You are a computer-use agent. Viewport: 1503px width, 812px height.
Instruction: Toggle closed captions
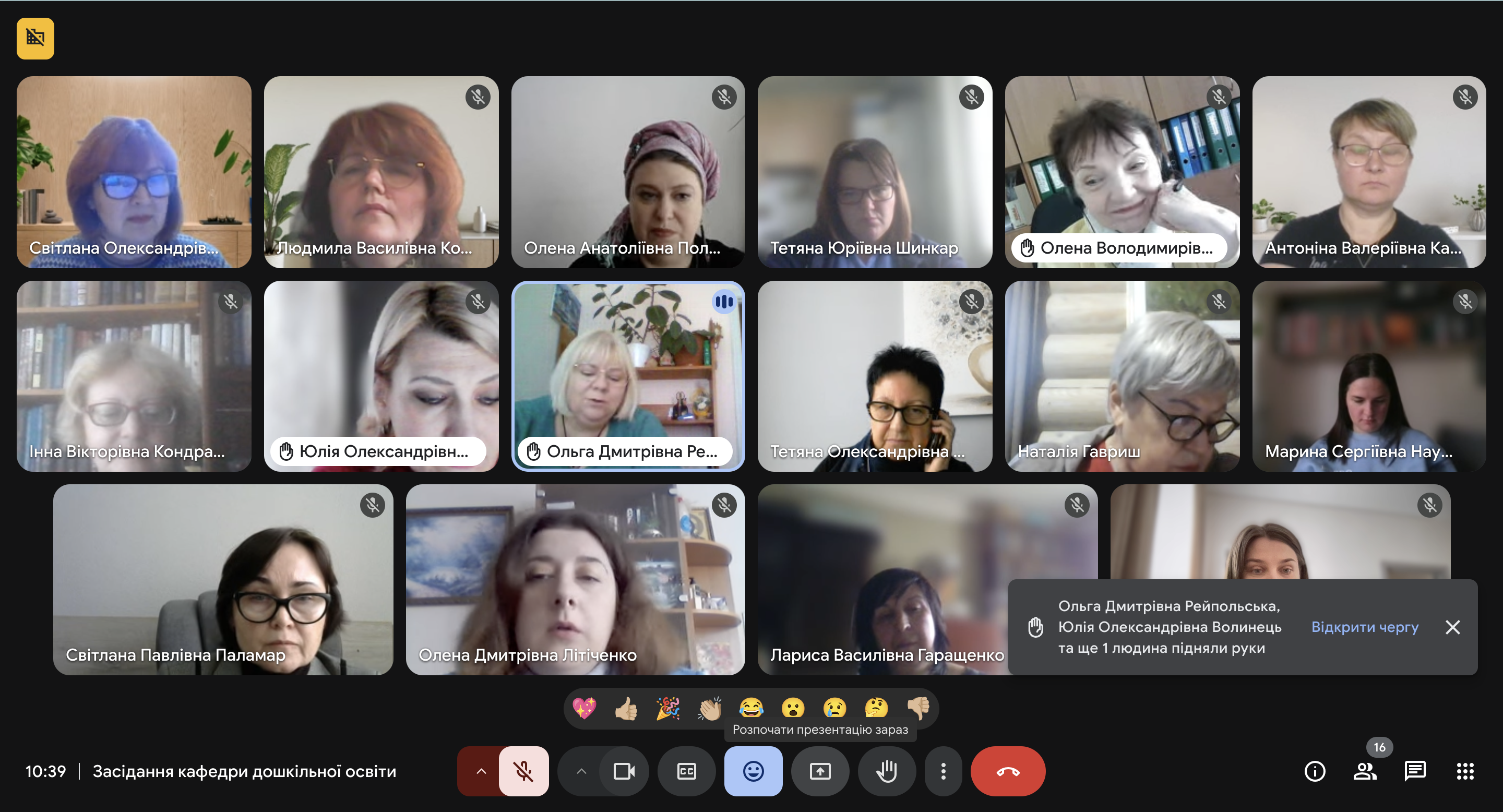click(687, 771)
